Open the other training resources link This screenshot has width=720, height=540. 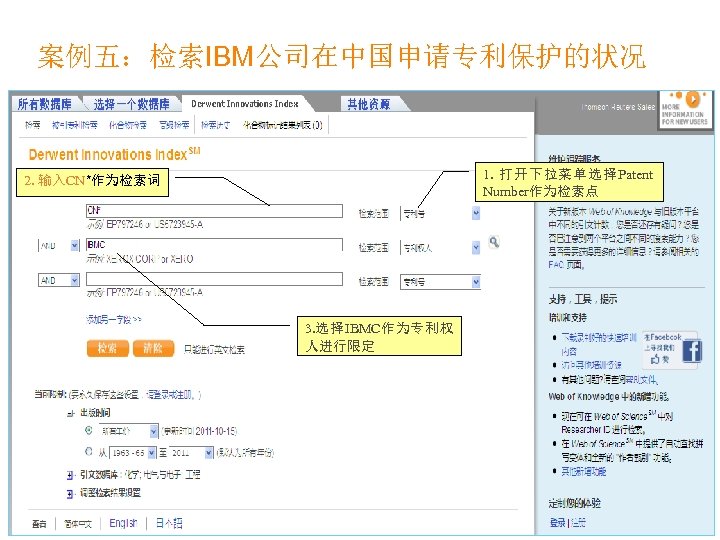591,365
